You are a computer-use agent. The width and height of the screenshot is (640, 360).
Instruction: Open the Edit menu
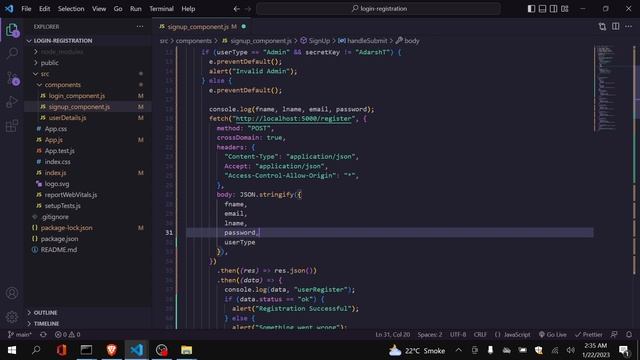[44, 9]
